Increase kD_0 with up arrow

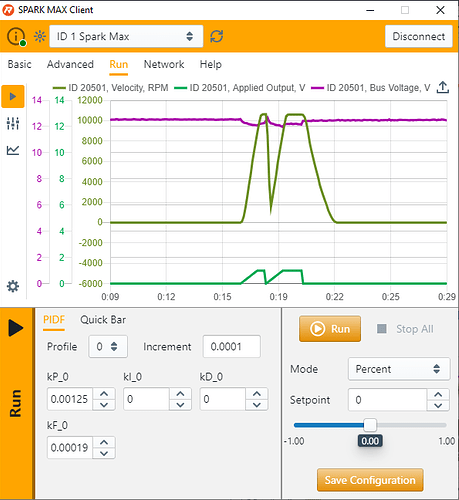[x=257, y=394]
